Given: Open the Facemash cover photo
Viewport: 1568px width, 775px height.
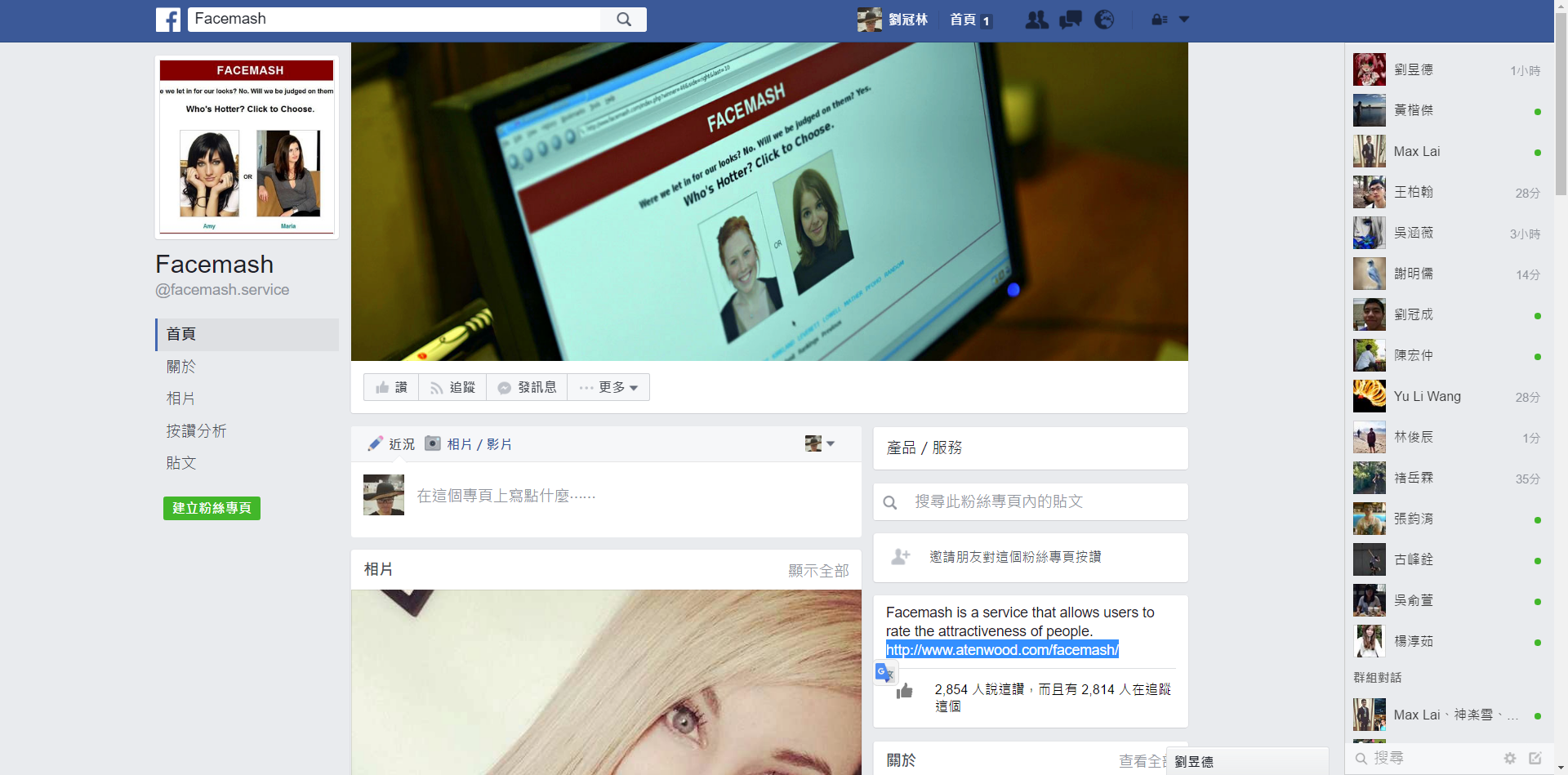Looking at the screenshot, I should [769, 202].
